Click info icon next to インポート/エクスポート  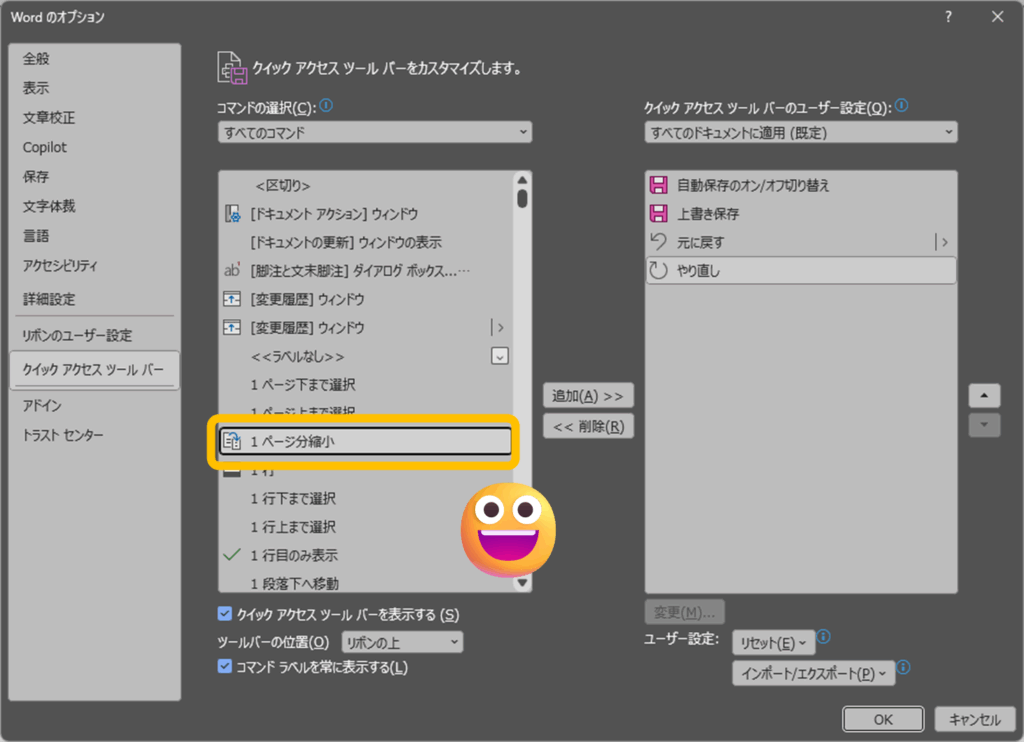[904, 667]
